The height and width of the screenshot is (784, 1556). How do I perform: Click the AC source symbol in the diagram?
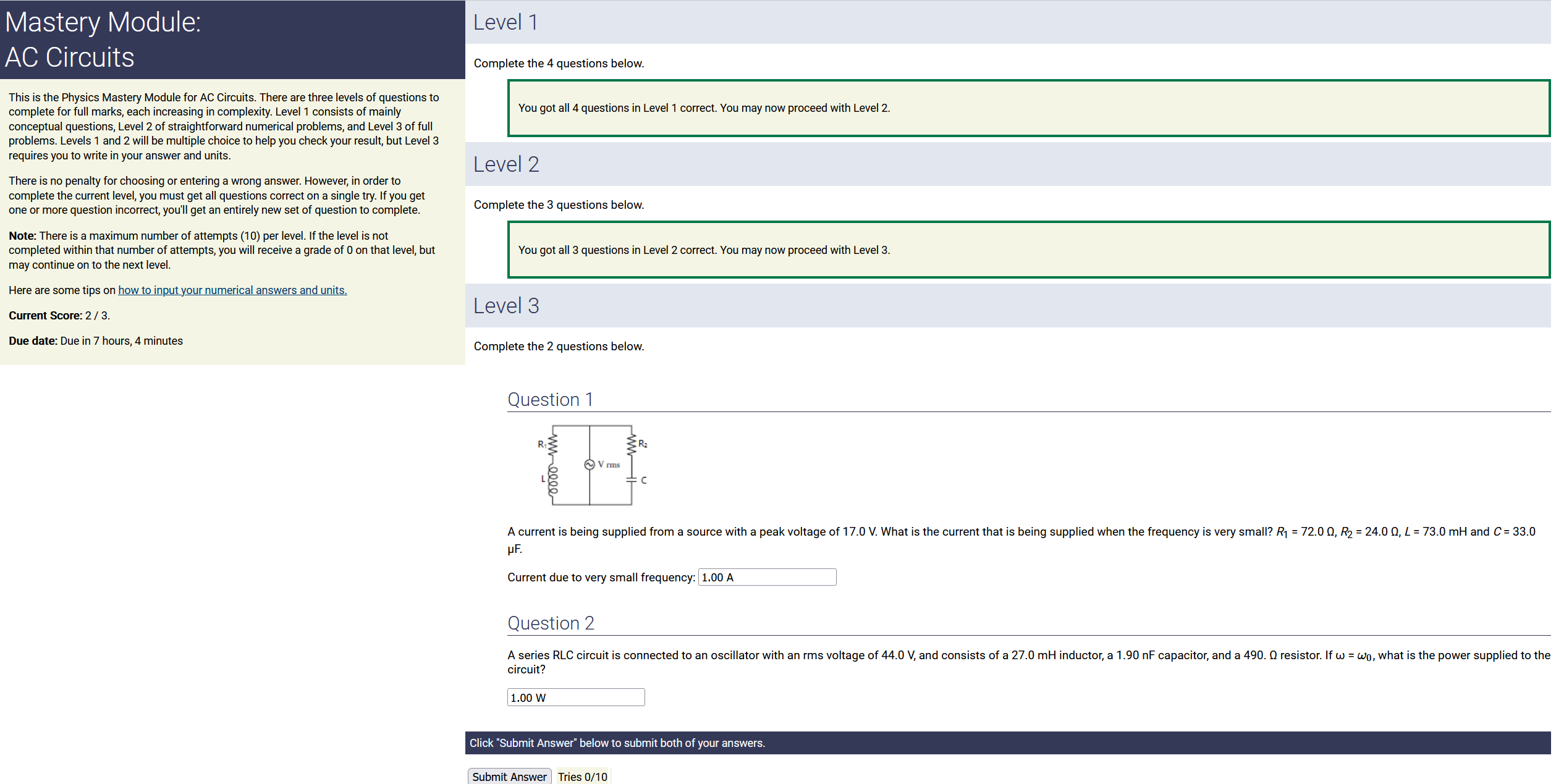pyautogui.click(x=589, y=465)
